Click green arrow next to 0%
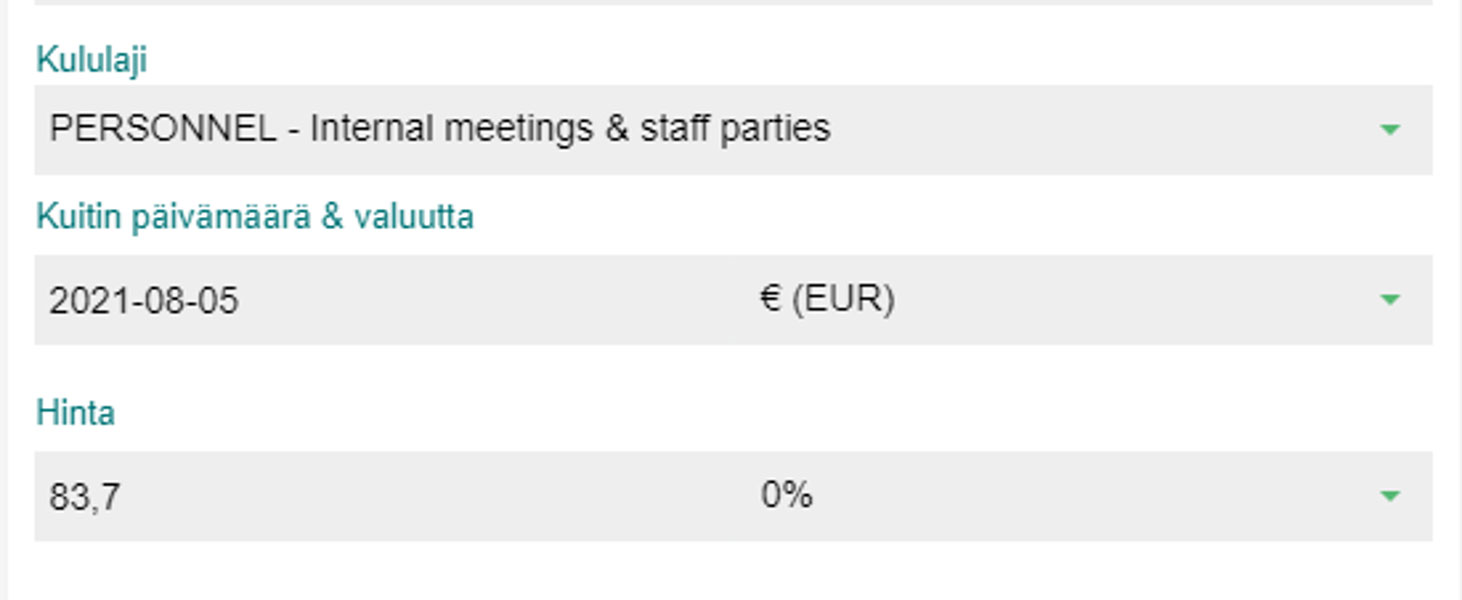Viewport: 1462px width, 600px height. coord(1389,496)
